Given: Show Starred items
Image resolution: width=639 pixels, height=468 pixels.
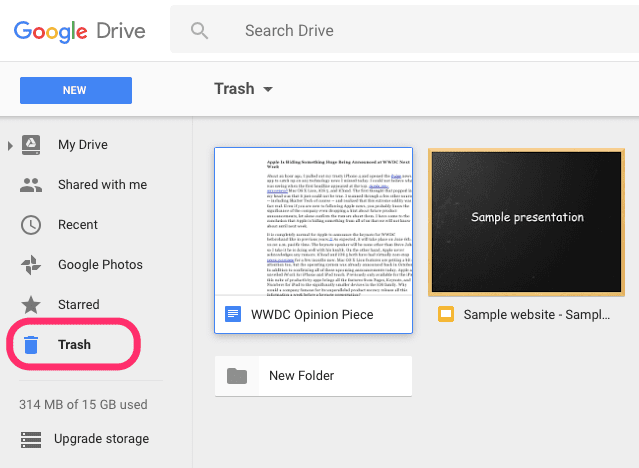Looking at the screenshot, I should pos(79,305).
